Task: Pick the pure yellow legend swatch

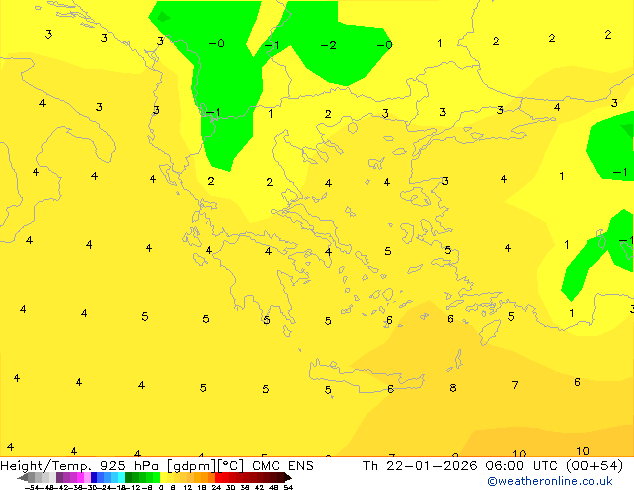Action: tap(163, 477)
